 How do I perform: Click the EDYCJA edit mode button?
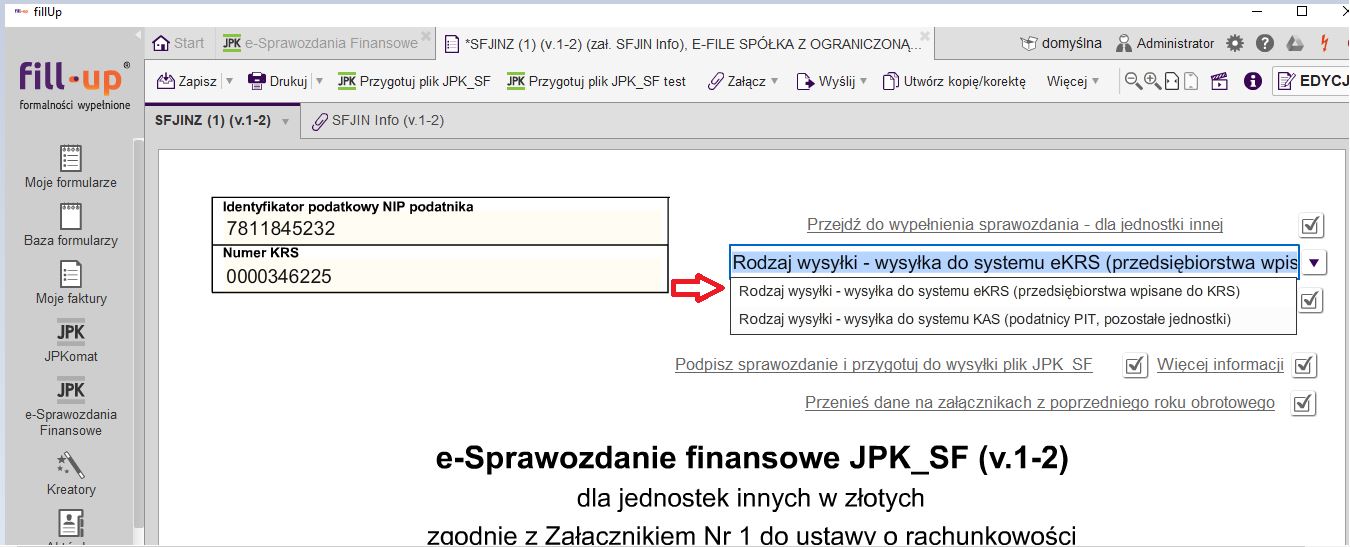(1311, 81)
